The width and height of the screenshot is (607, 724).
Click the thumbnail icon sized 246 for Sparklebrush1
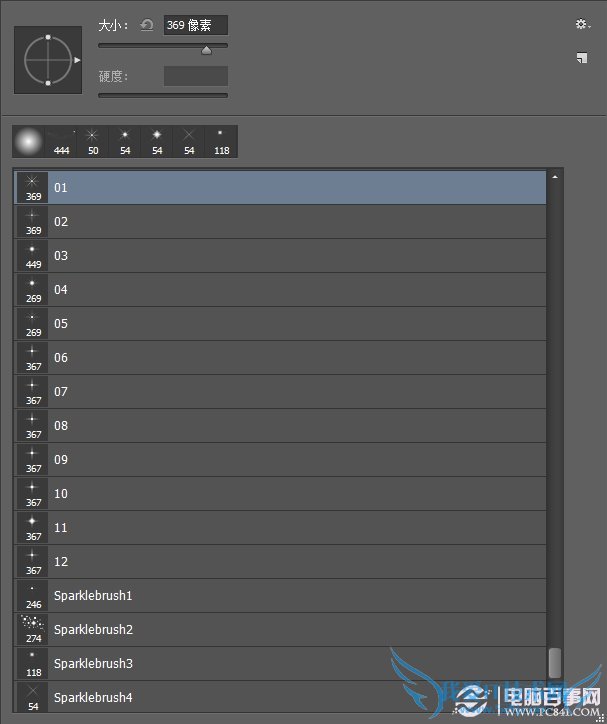pos(32,596)
